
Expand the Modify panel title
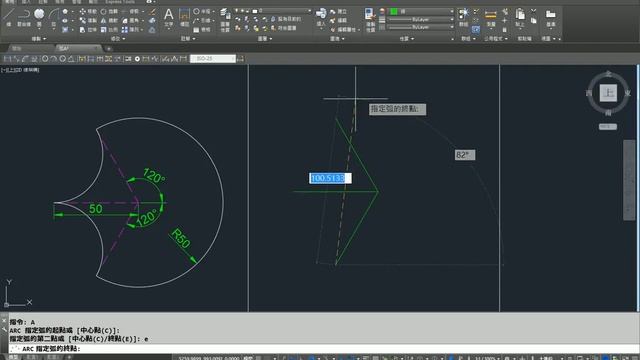point(118,39)
